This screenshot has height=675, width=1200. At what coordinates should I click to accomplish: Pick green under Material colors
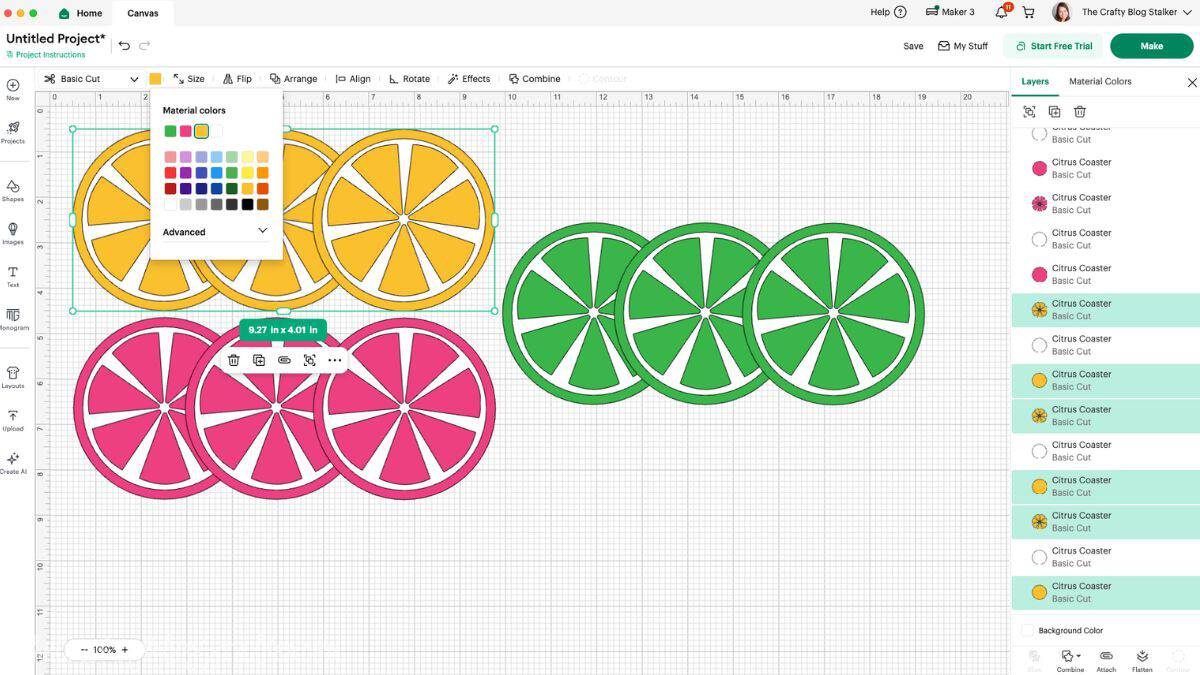tap(171, 131)
